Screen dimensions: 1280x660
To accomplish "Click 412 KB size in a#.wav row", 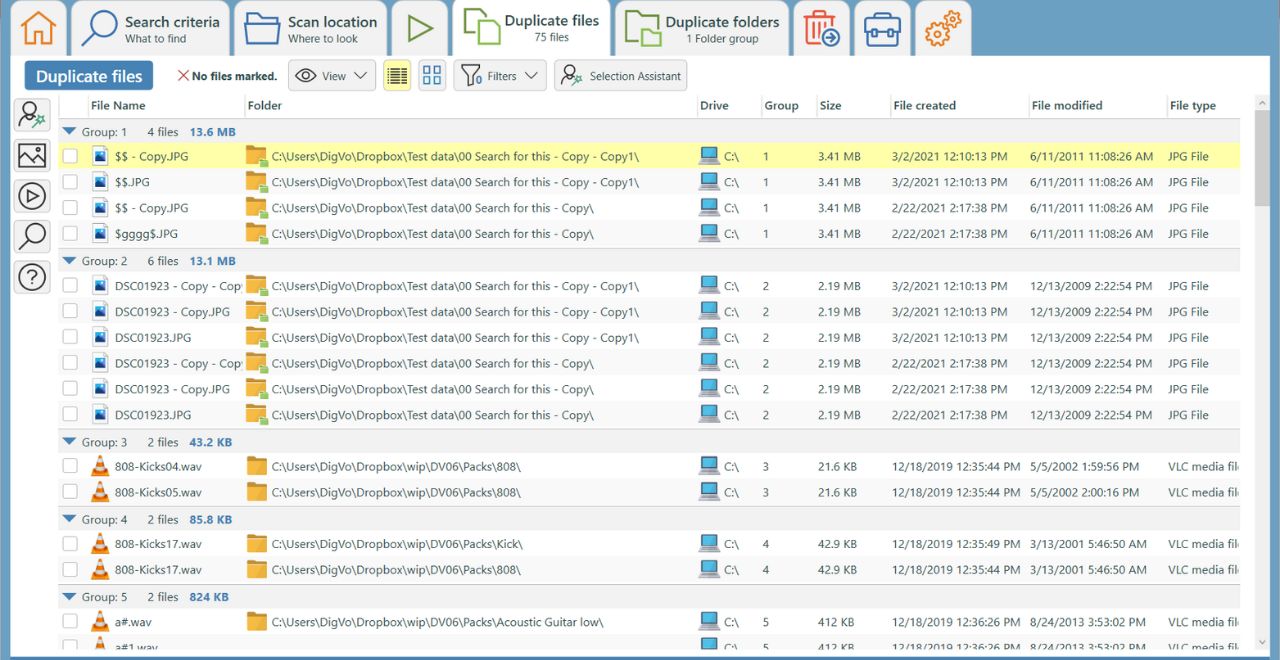I will [x=835, y=622].
